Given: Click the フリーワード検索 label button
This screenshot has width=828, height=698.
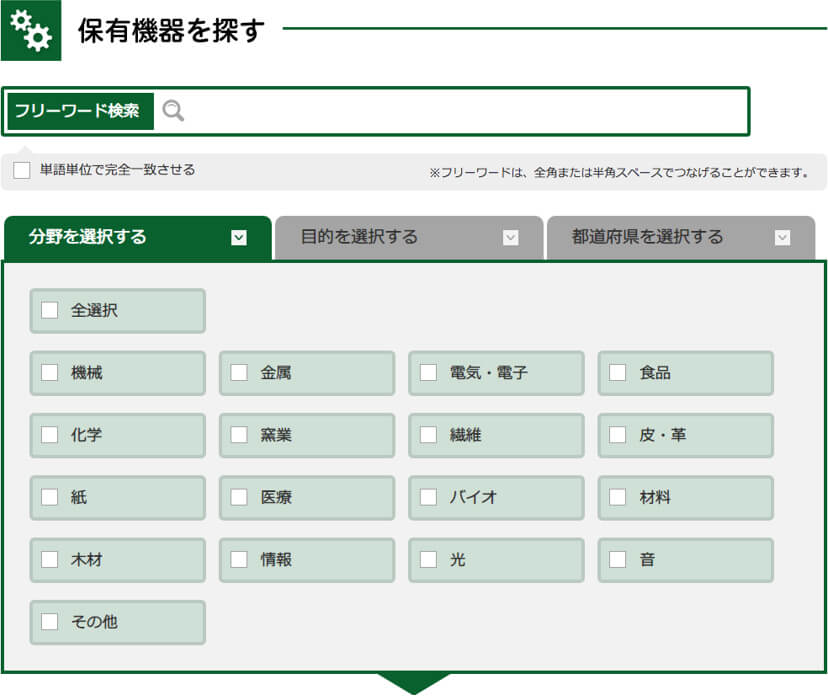Looking at the screenshot, I should (80, 111).
